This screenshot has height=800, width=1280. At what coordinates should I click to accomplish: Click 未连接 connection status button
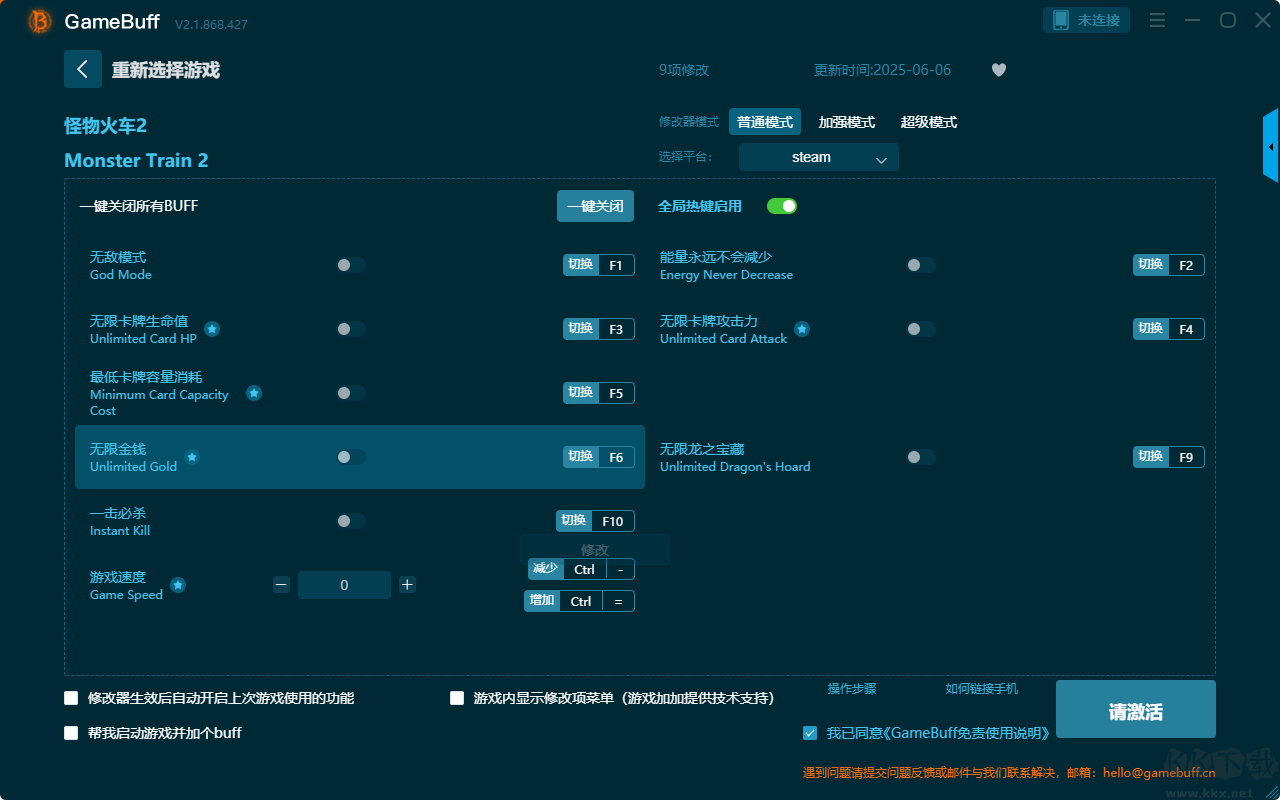tap(1087, 20)
